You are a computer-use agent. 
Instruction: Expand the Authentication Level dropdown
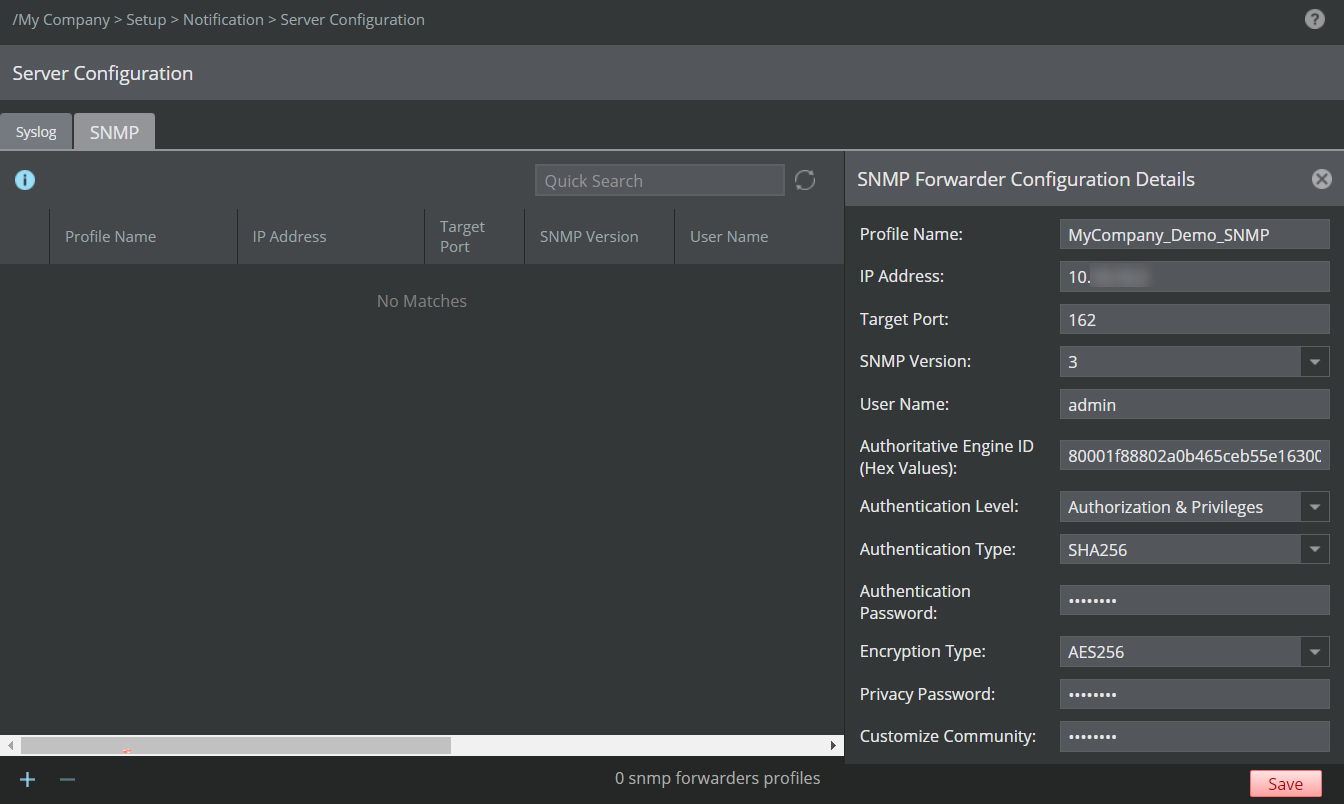(1315, 507)
